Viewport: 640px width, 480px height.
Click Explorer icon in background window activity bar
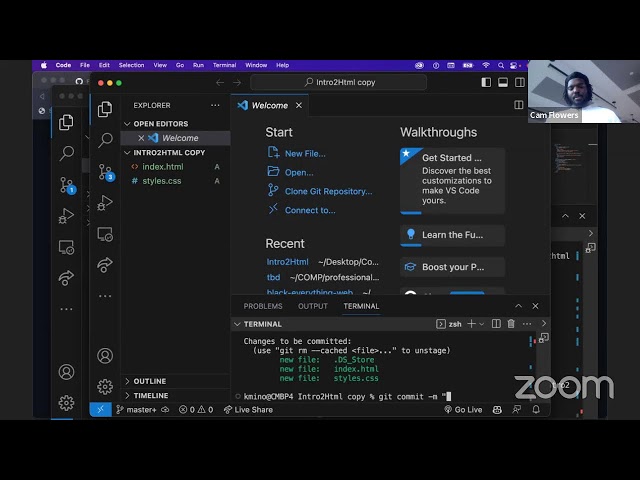[x=66, y=122]
